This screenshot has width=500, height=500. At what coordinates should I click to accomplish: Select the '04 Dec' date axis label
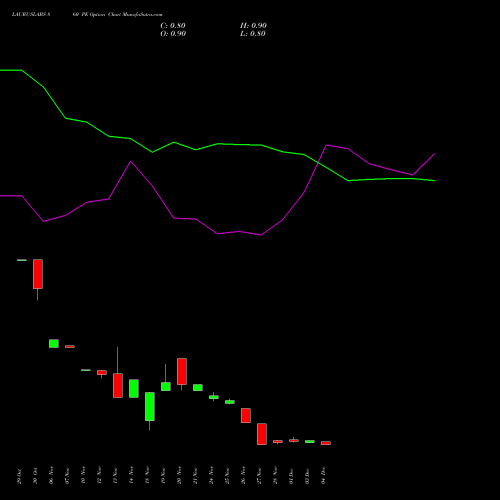[x=323, y=476]
